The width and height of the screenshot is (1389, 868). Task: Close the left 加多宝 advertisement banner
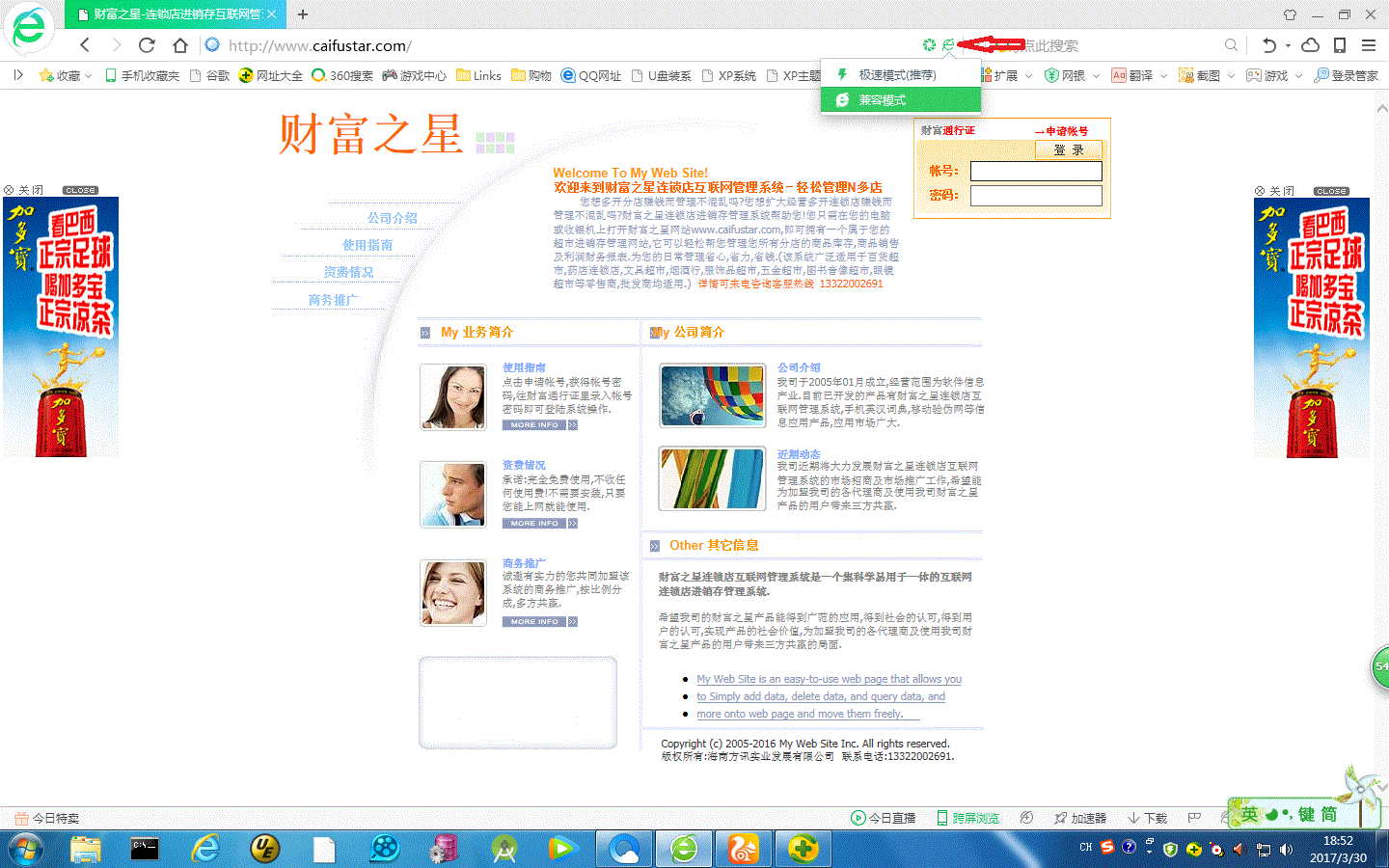pyautogui.click(x=25, y=190)
